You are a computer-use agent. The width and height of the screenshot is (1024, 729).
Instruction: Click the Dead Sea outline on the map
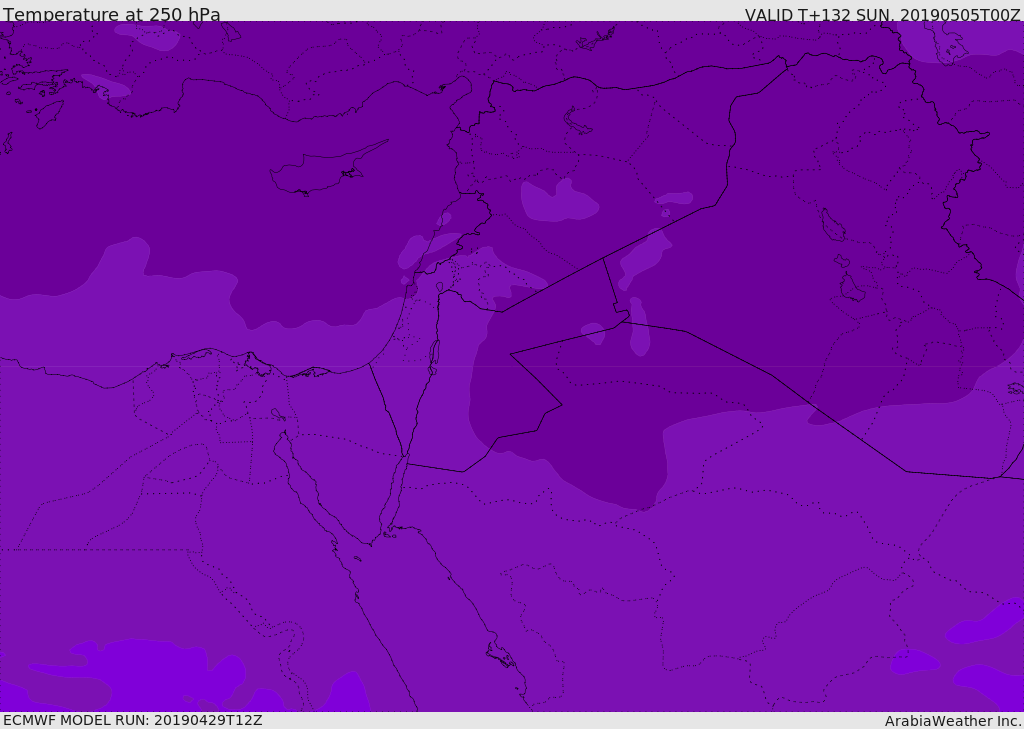pos(434,357)
